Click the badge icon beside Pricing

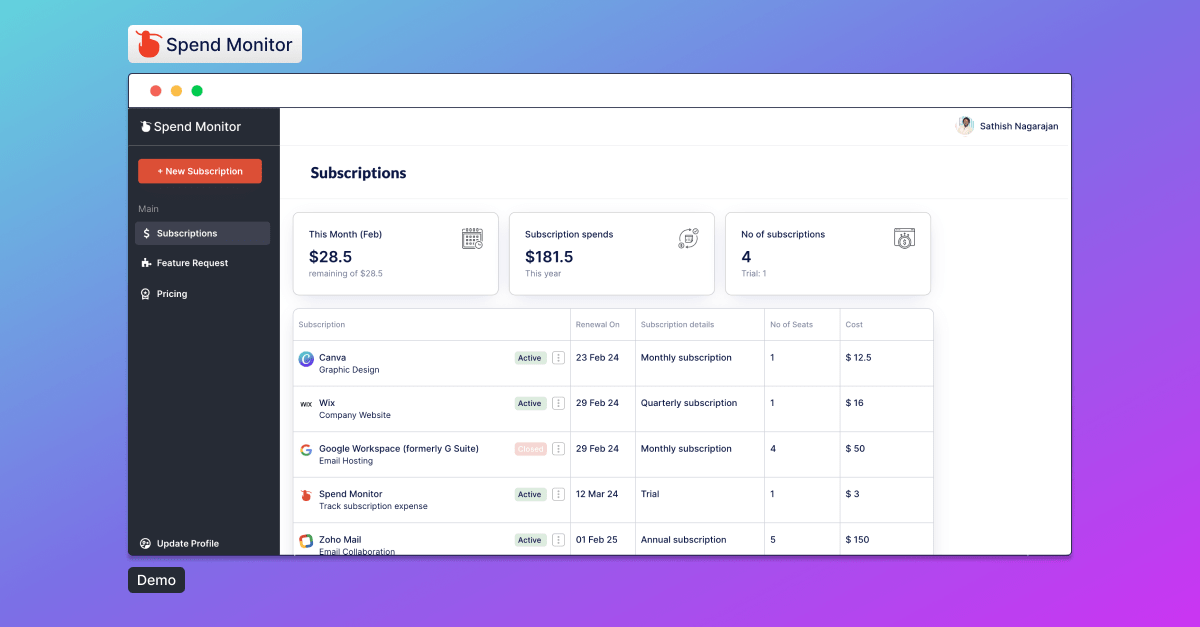click(x=146, y=294)
